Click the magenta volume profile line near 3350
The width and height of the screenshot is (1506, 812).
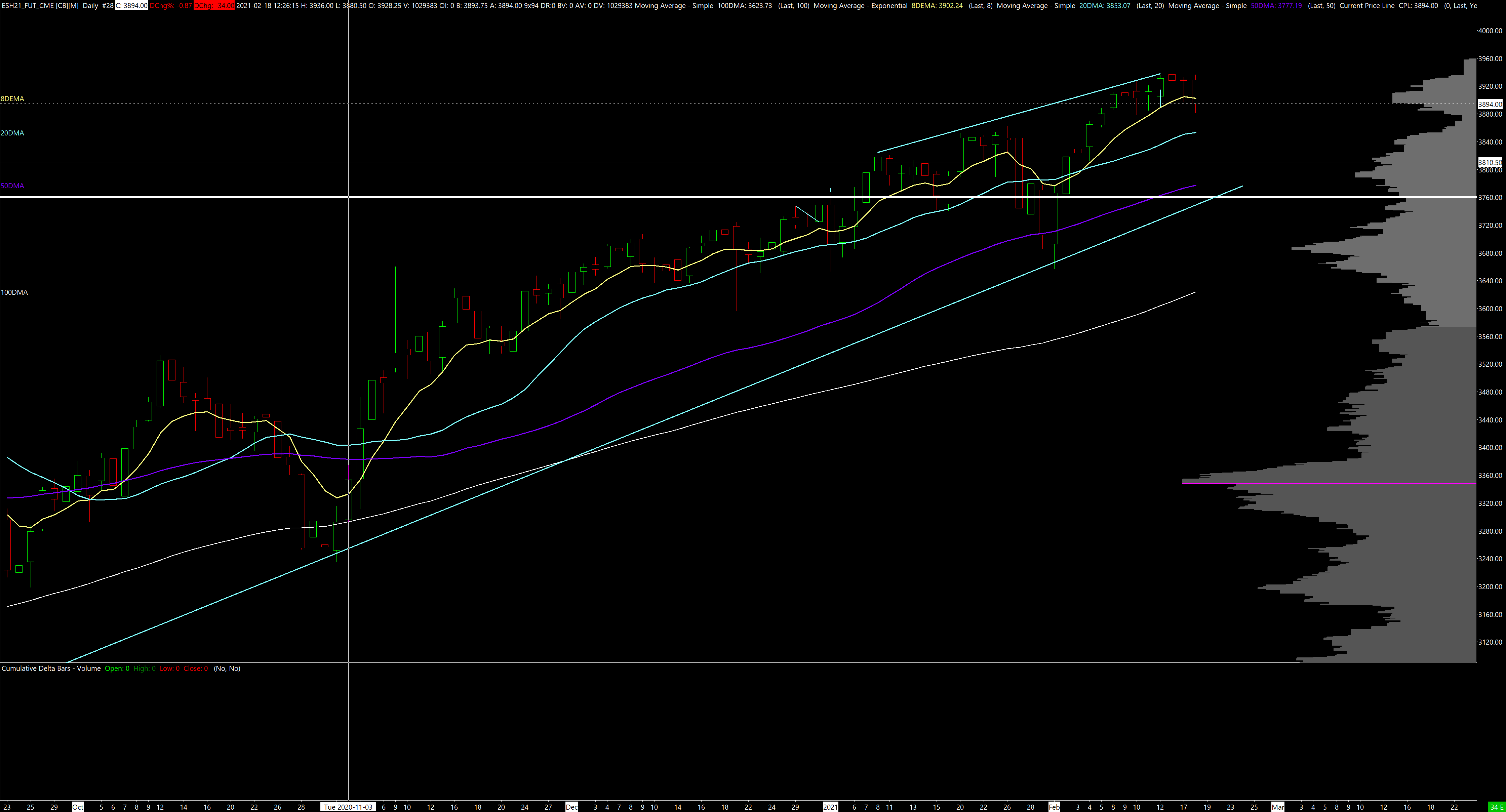coord(1286,483)
